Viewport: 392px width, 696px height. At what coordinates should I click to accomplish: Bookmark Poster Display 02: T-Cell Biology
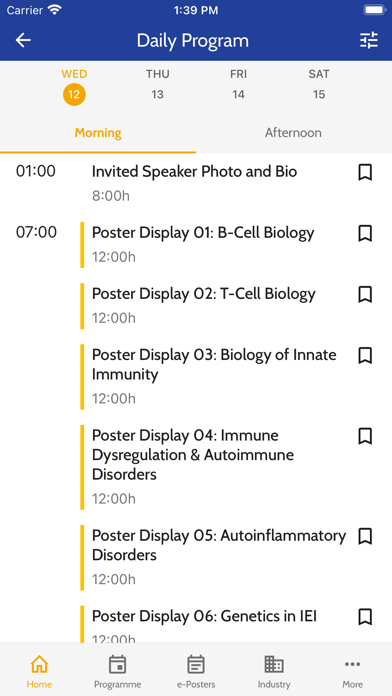click(x=365, y=294)
